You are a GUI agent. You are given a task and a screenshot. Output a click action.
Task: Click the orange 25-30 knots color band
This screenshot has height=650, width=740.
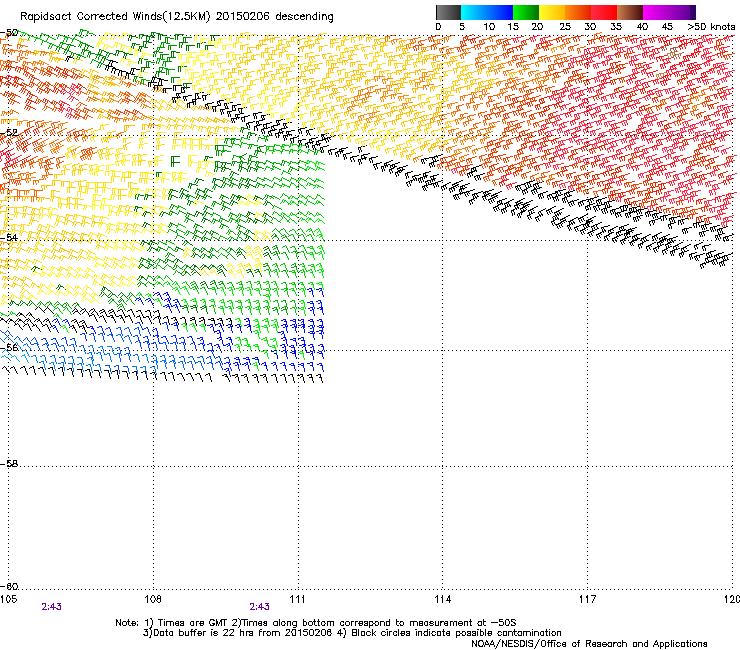click(x=578, y=12)
